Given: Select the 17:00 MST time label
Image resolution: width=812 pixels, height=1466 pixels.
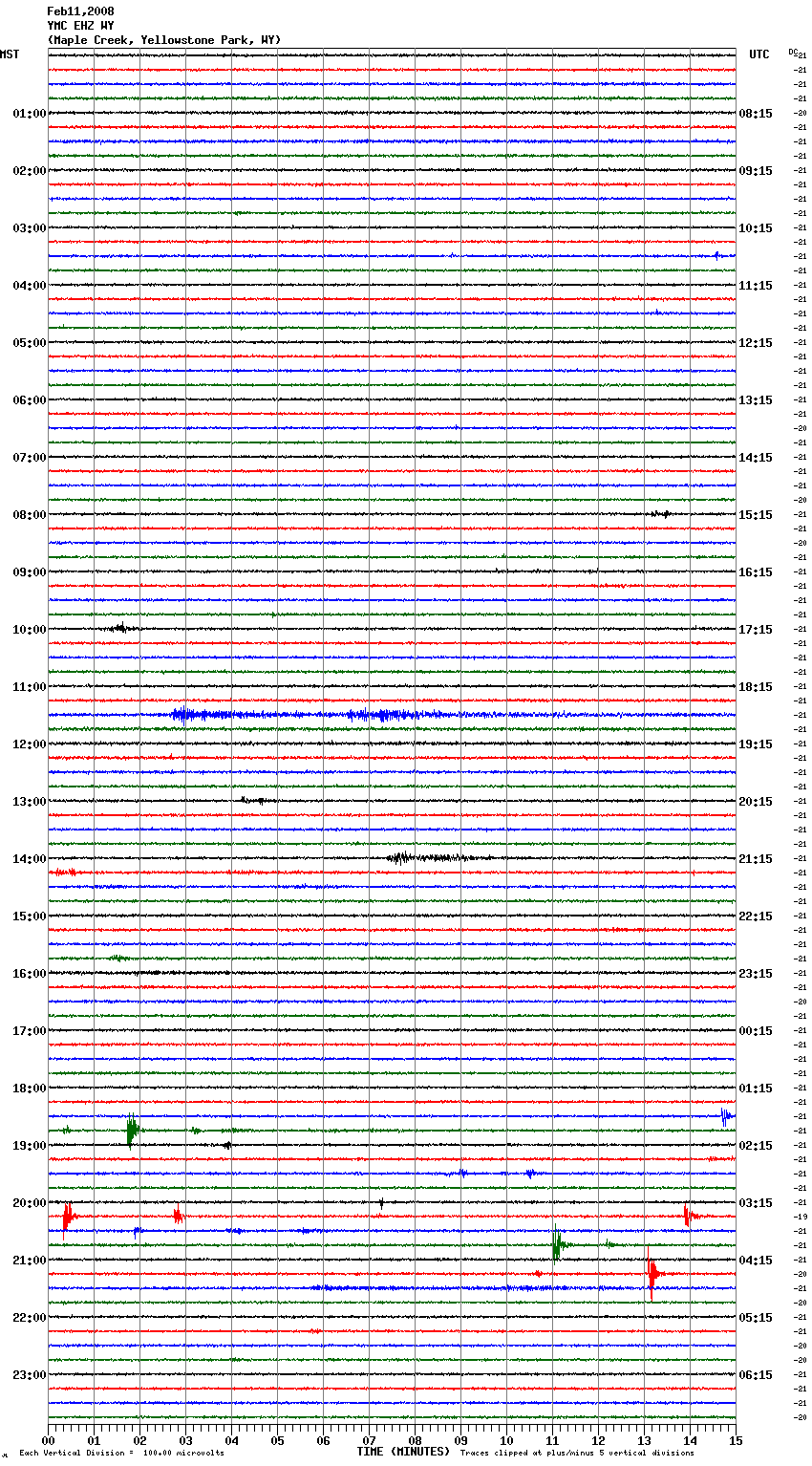Looking at the screenshot, I should pos(30,1031).
